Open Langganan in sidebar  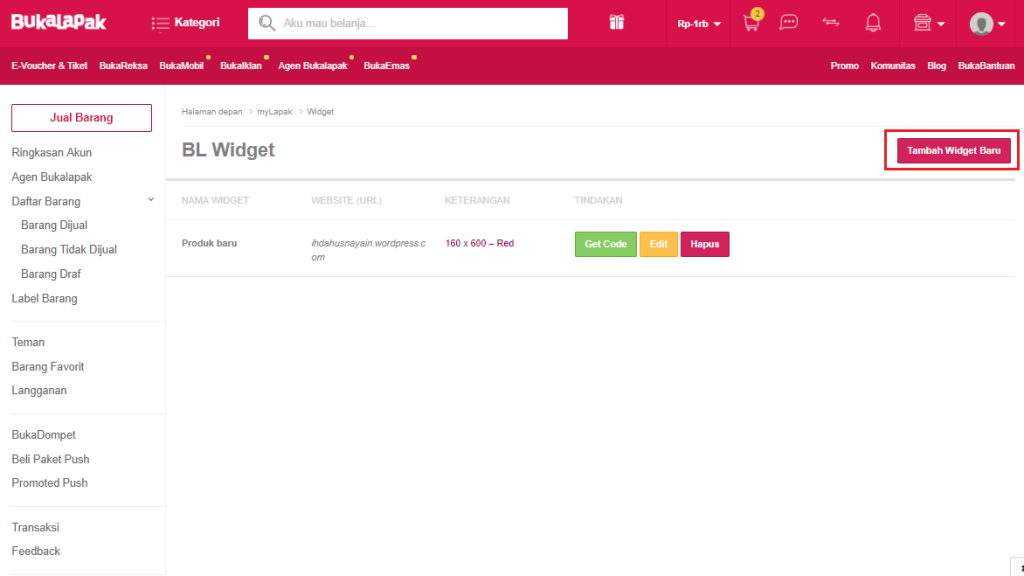39,391
